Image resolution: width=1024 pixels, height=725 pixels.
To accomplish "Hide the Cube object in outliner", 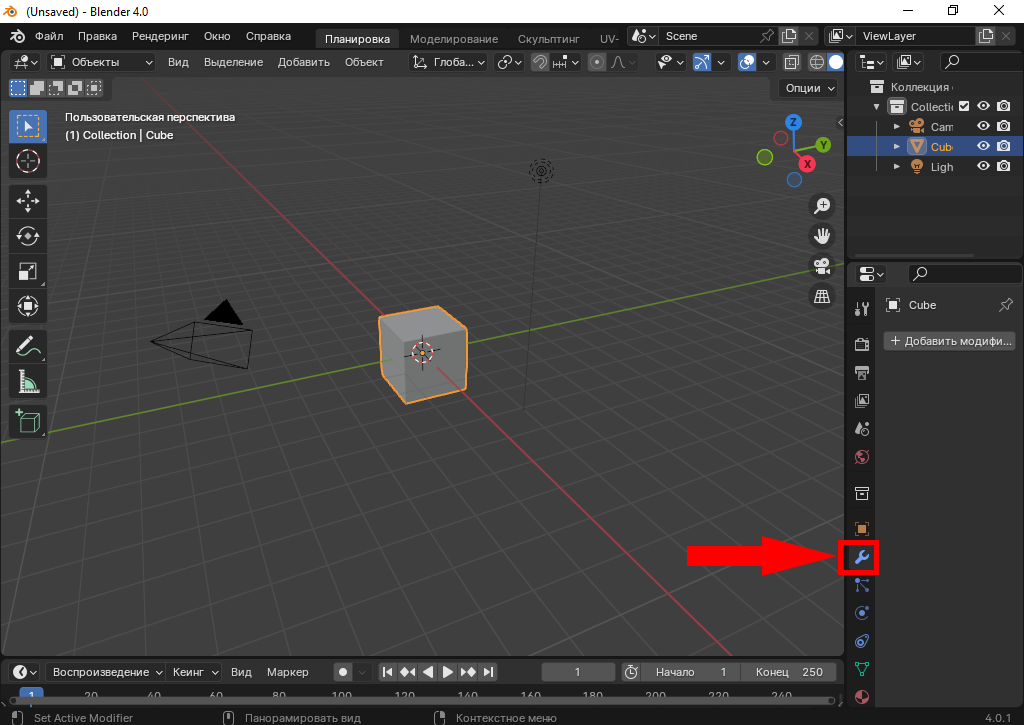I will (x=983, y=146).
